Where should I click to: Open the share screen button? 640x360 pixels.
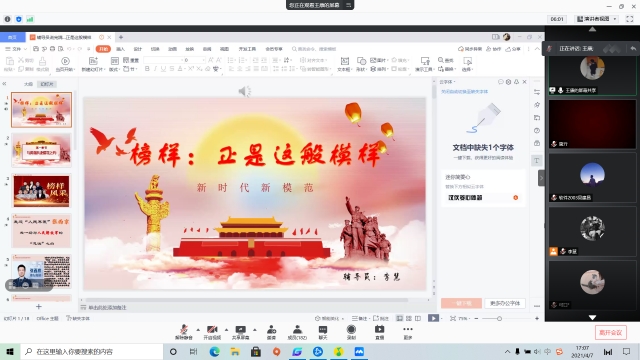coord(240,332)
